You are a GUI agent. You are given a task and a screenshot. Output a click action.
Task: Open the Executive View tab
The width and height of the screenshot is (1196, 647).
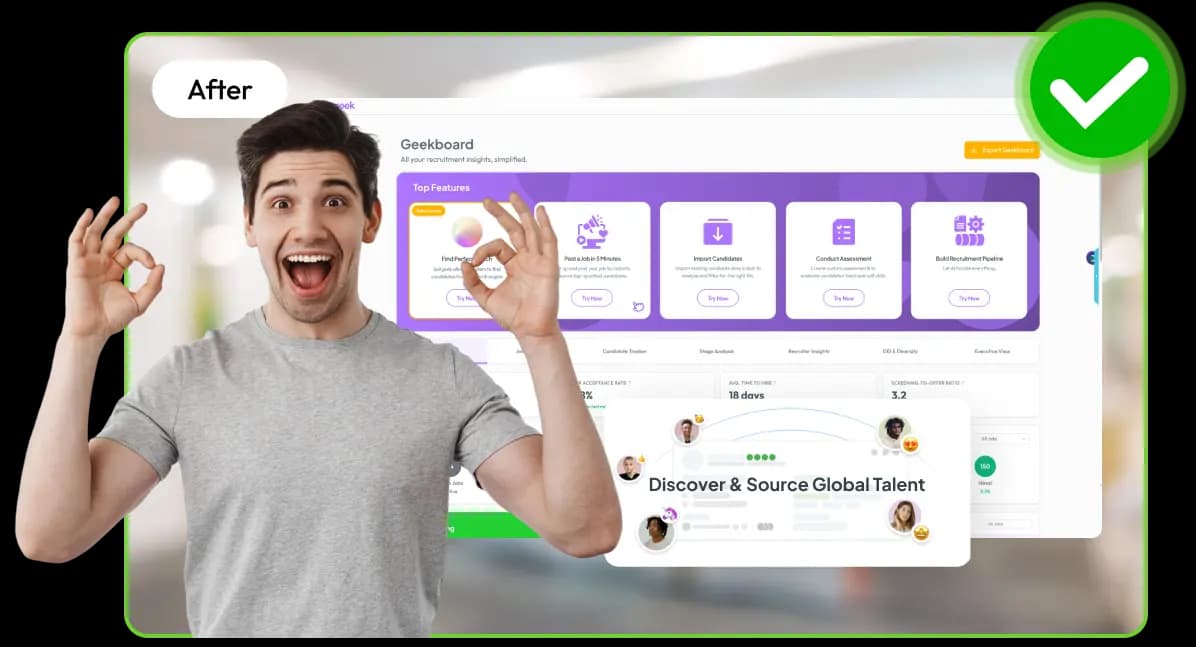[x=992, y=352]
